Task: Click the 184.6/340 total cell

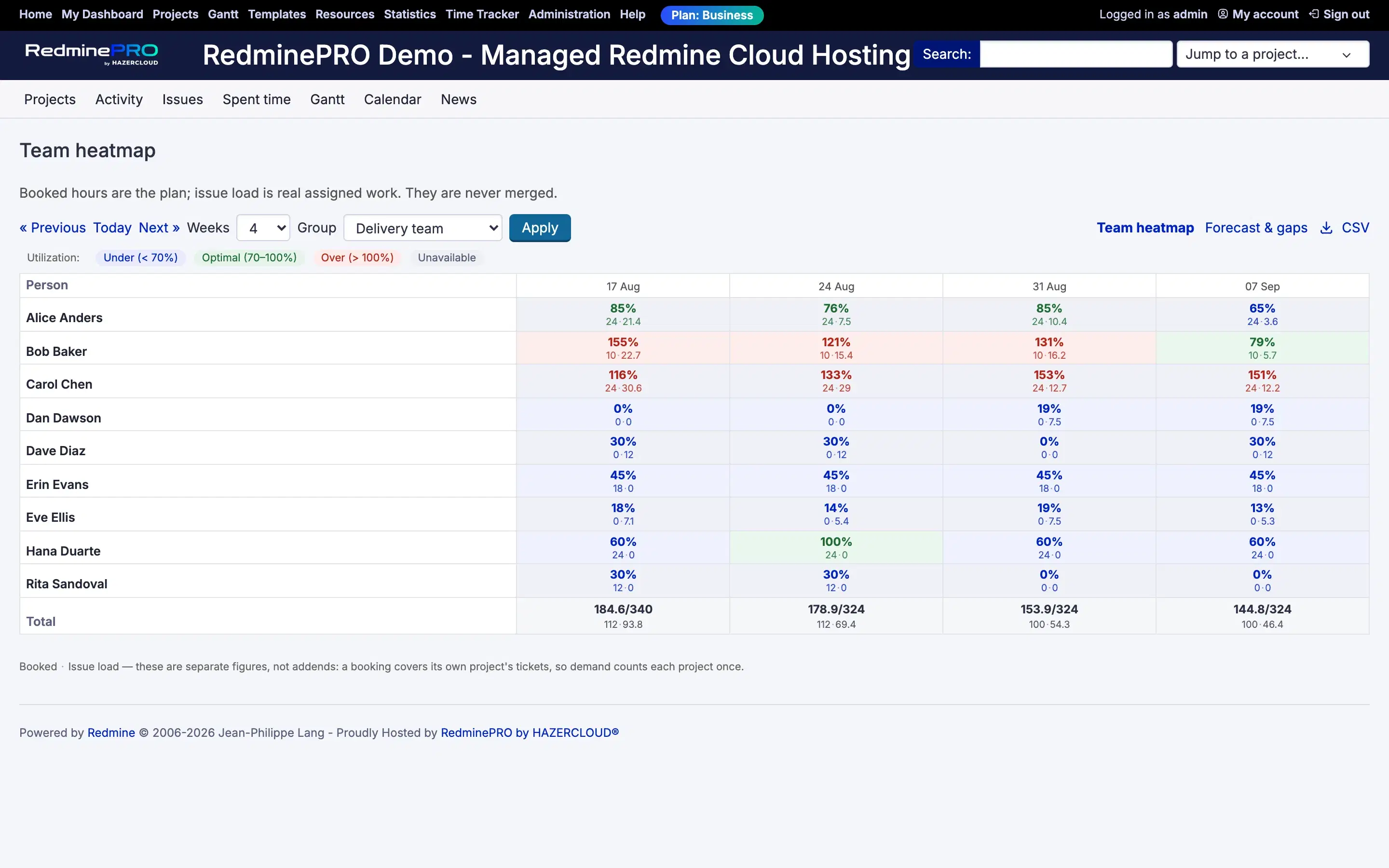Action: click(623, 616)
